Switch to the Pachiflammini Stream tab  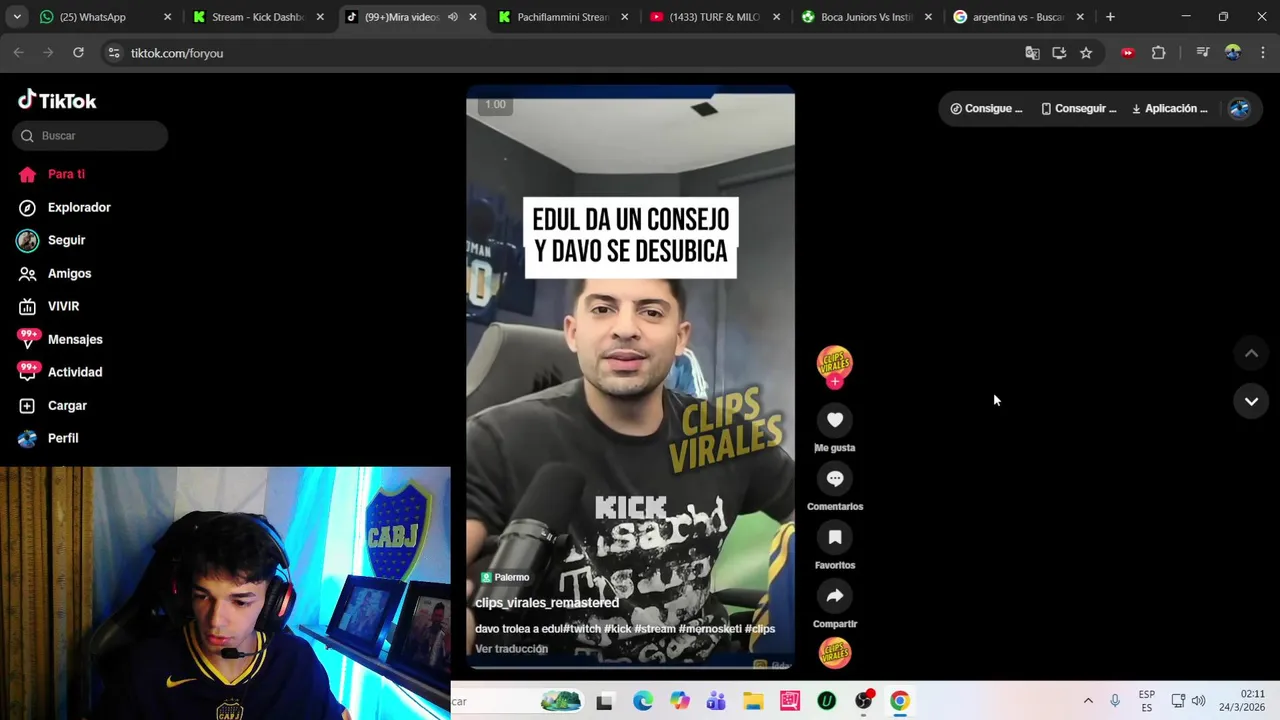click(x=562, y=17)
